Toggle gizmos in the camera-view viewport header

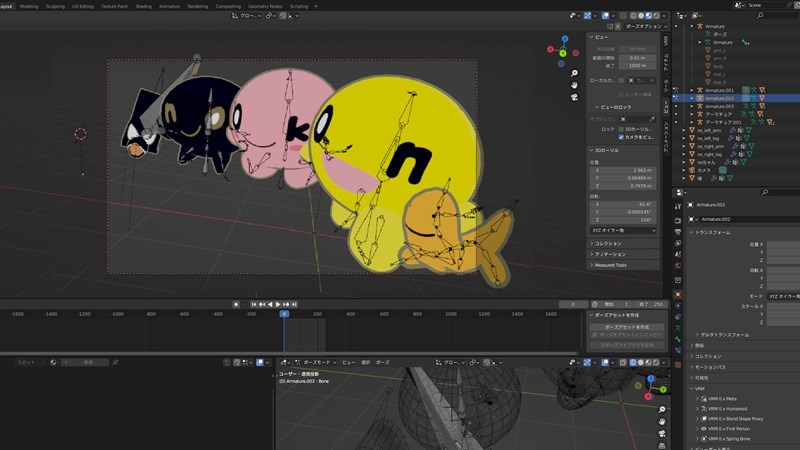(587, 16)
